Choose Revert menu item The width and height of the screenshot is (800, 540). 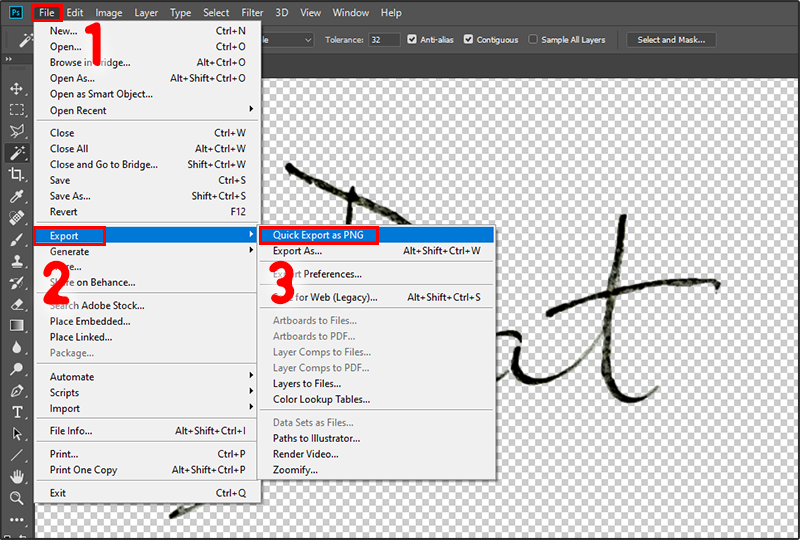(147, 212)
